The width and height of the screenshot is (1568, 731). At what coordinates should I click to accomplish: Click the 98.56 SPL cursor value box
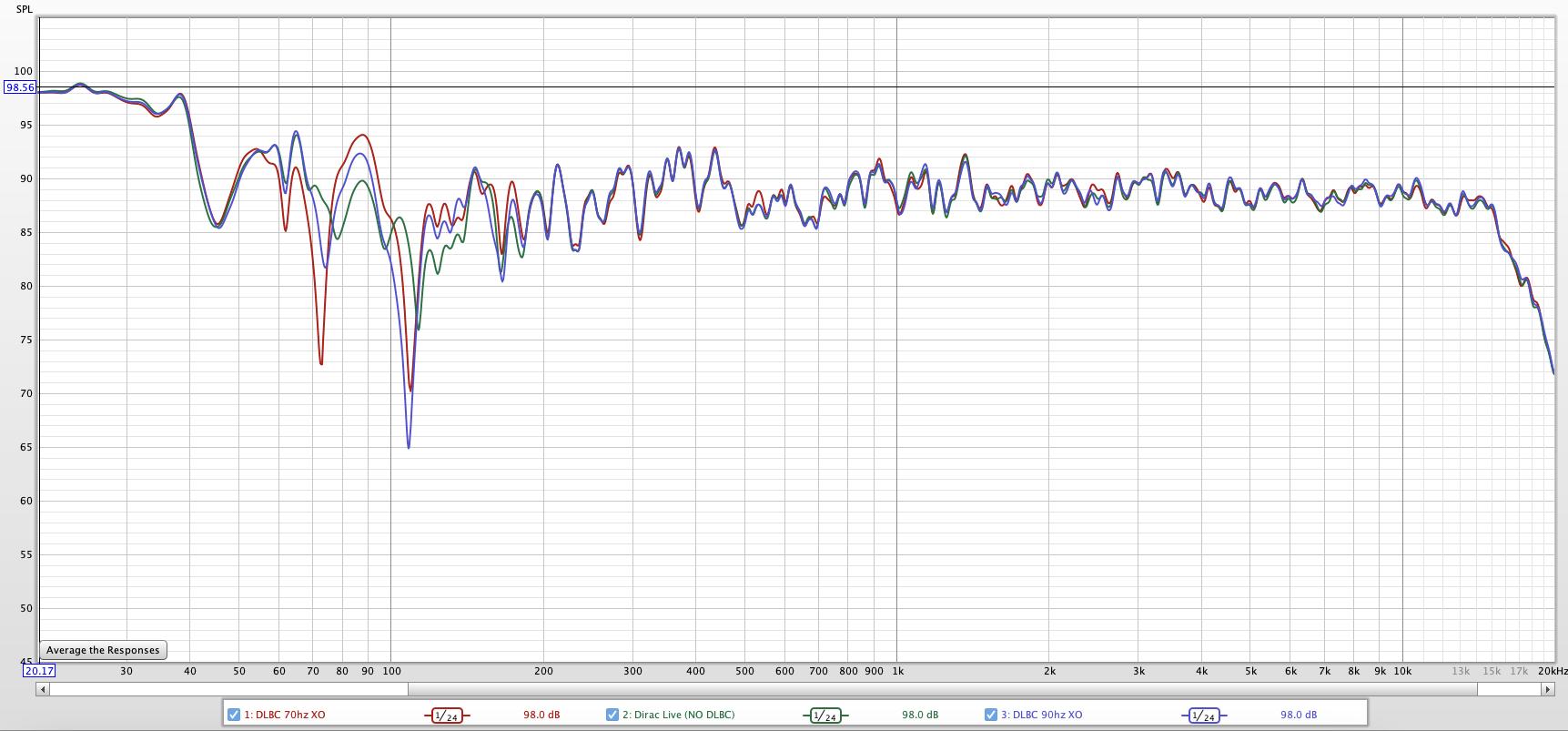pos(20,87)
